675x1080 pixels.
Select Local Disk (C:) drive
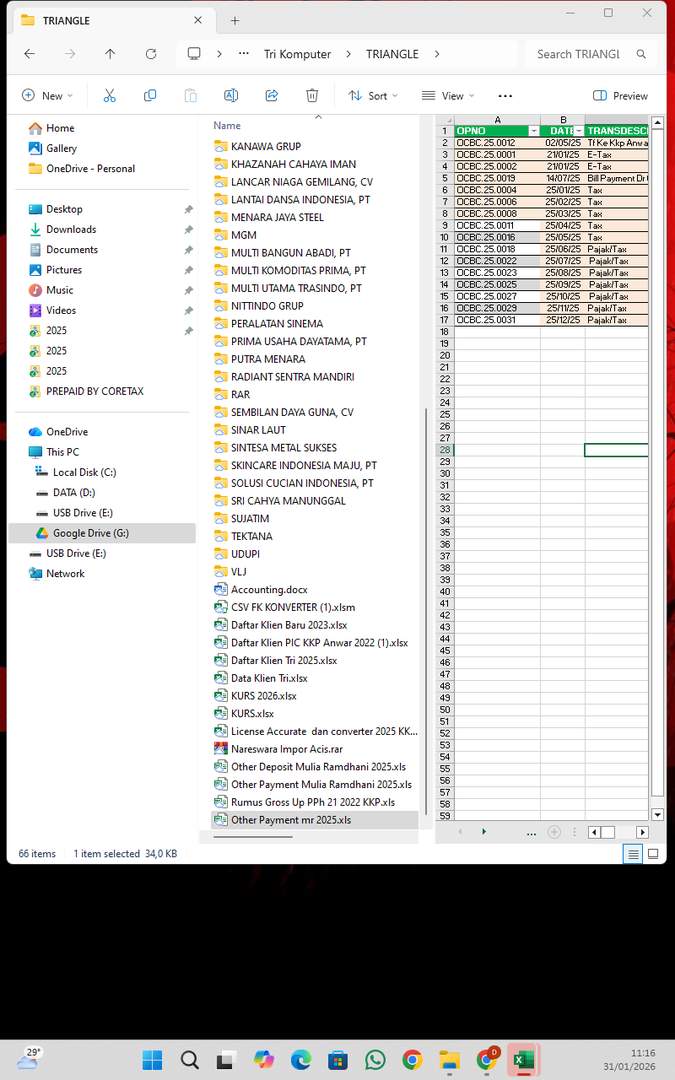84,472
